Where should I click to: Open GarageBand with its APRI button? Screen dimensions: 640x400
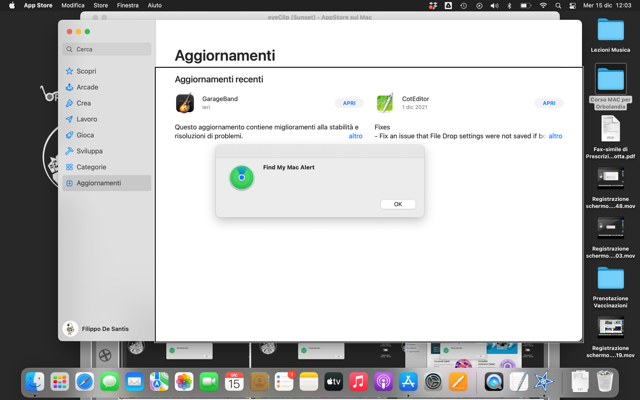[349, 103]
